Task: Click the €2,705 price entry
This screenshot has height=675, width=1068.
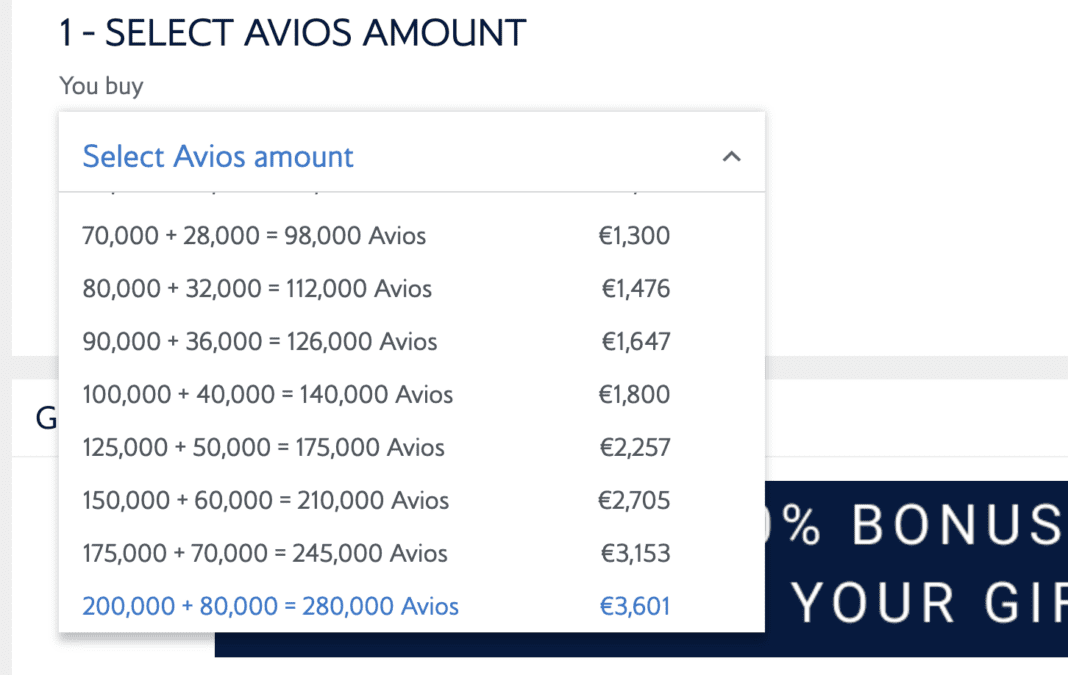Action: pos(634,501)
